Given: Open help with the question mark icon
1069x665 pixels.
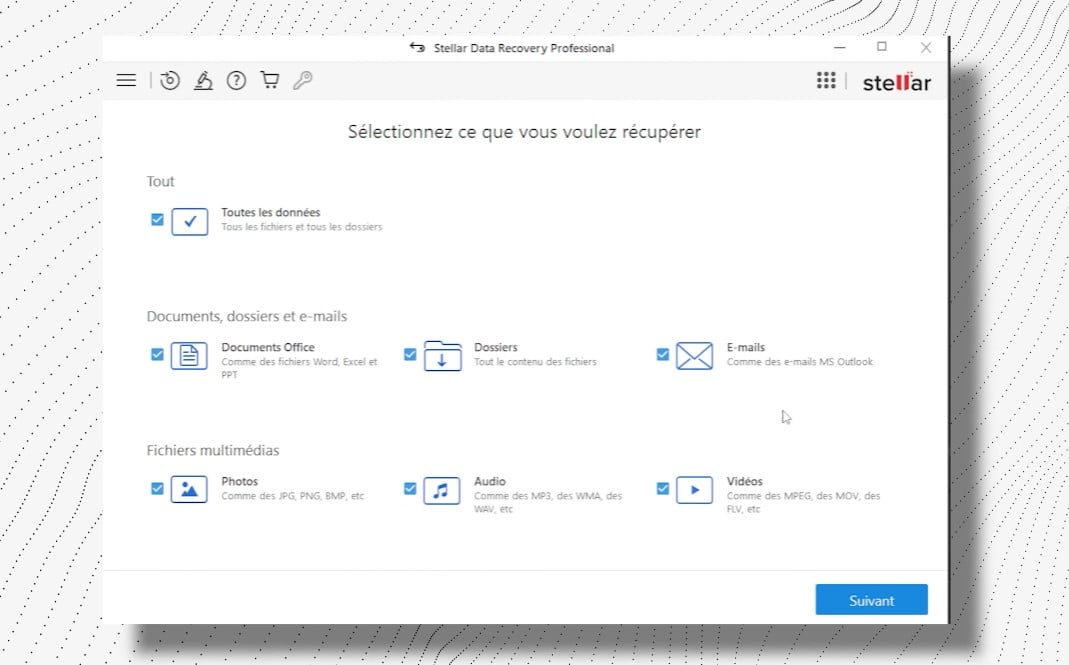Looking at the screenshot, I should (236, 80).
